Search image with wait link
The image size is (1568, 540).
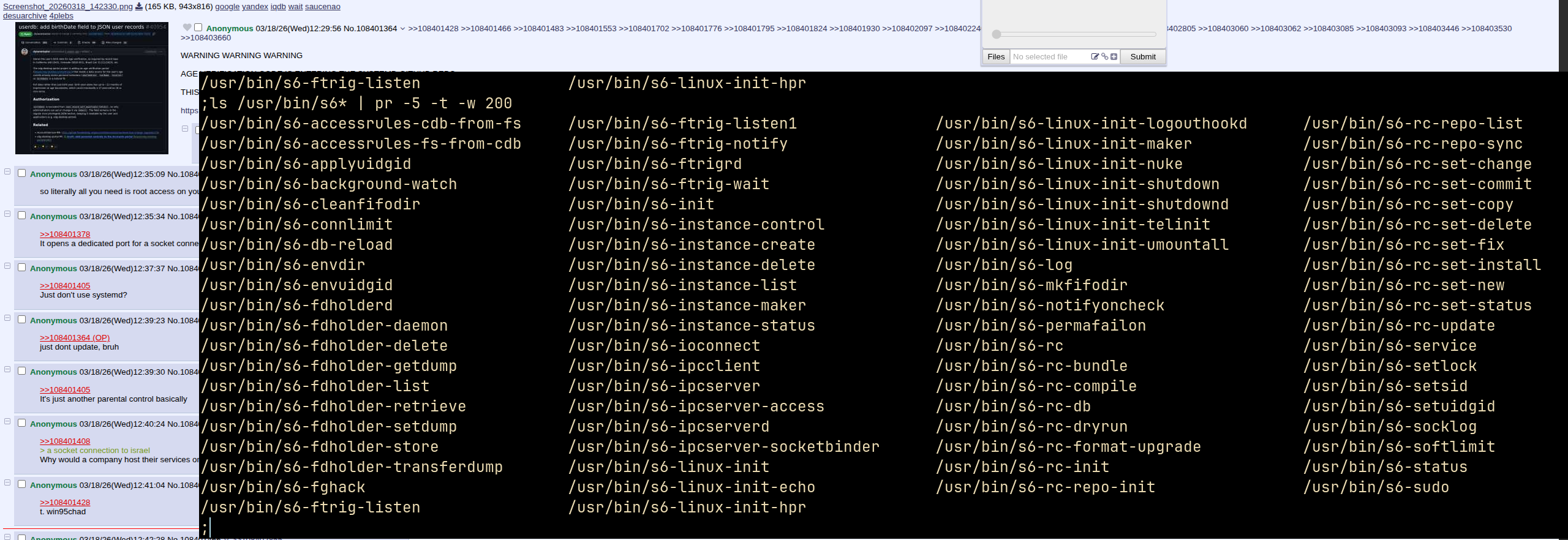(295, 7)
